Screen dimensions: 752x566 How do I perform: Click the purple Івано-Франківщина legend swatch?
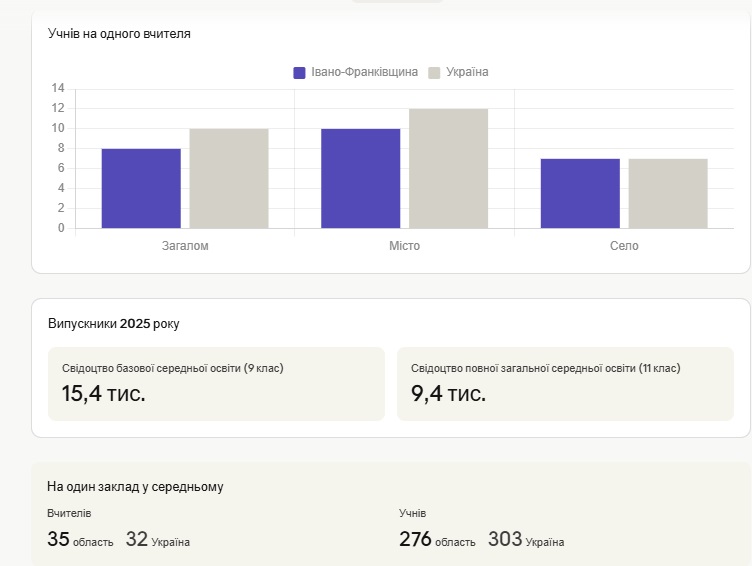click(x=299, y=73)
